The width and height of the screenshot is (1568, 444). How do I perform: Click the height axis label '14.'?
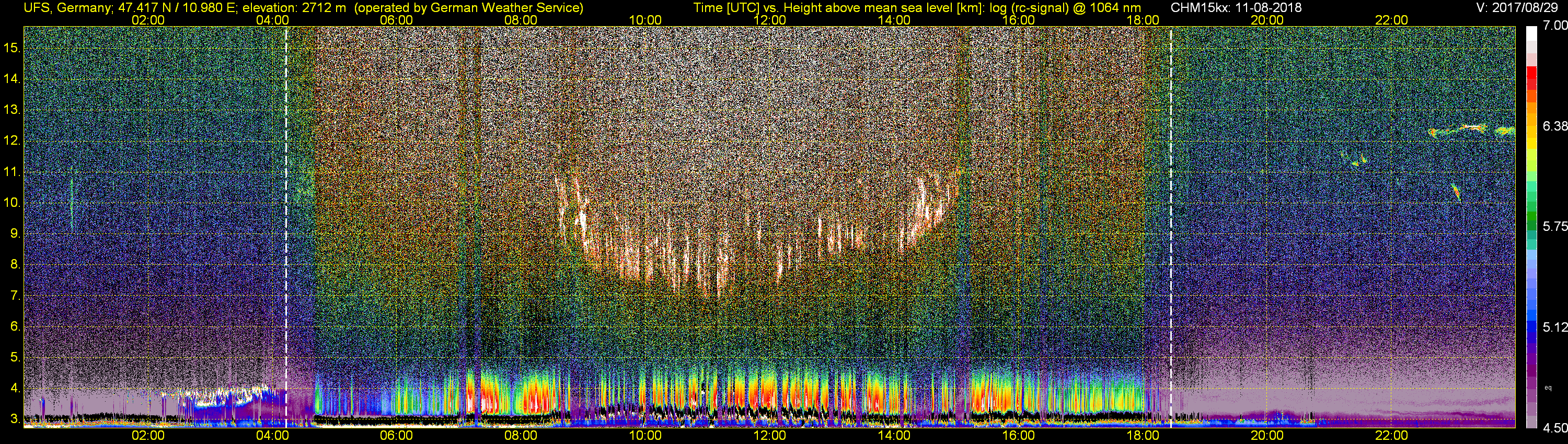point(11,79)
